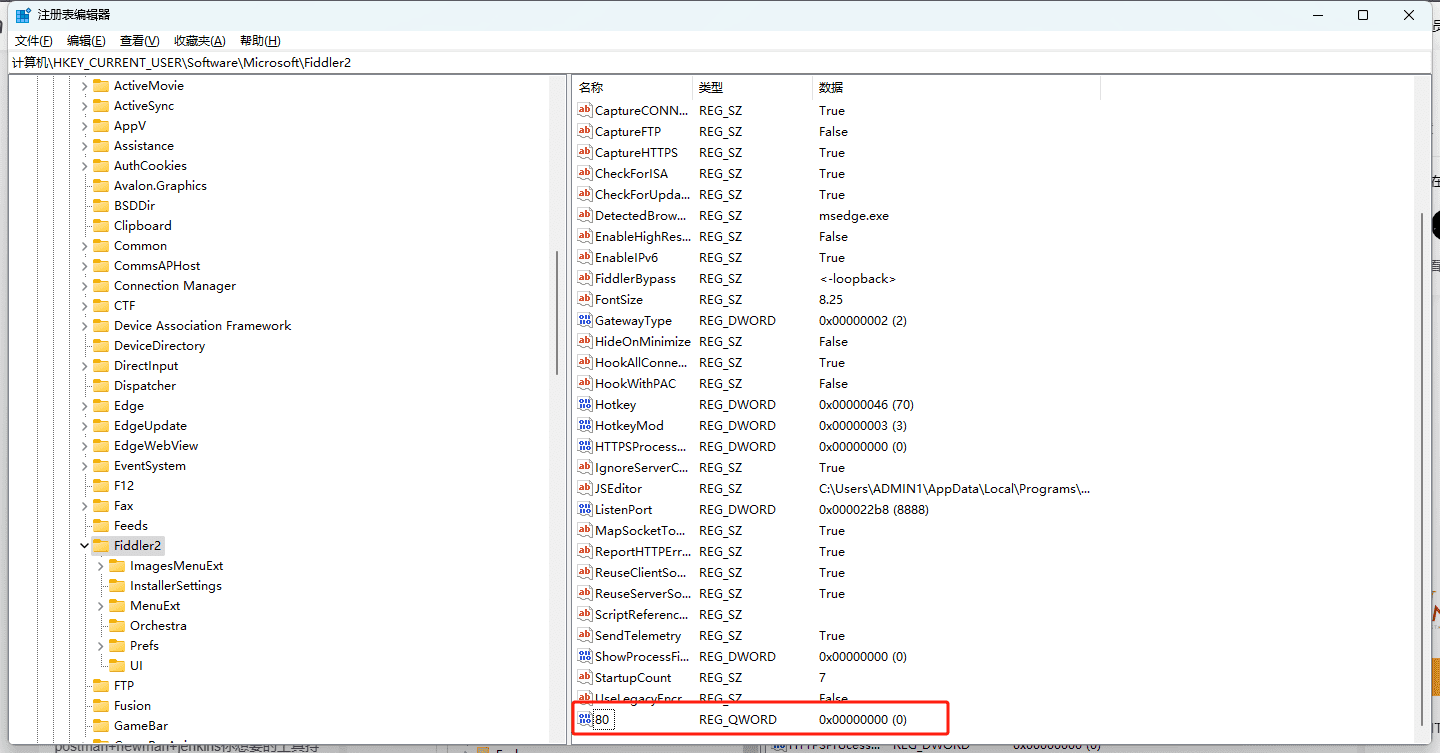This screenshot has width=1440, height=753.
Task: Select the DetectedBrow... value msedge.exe
Action: point(853,215)
